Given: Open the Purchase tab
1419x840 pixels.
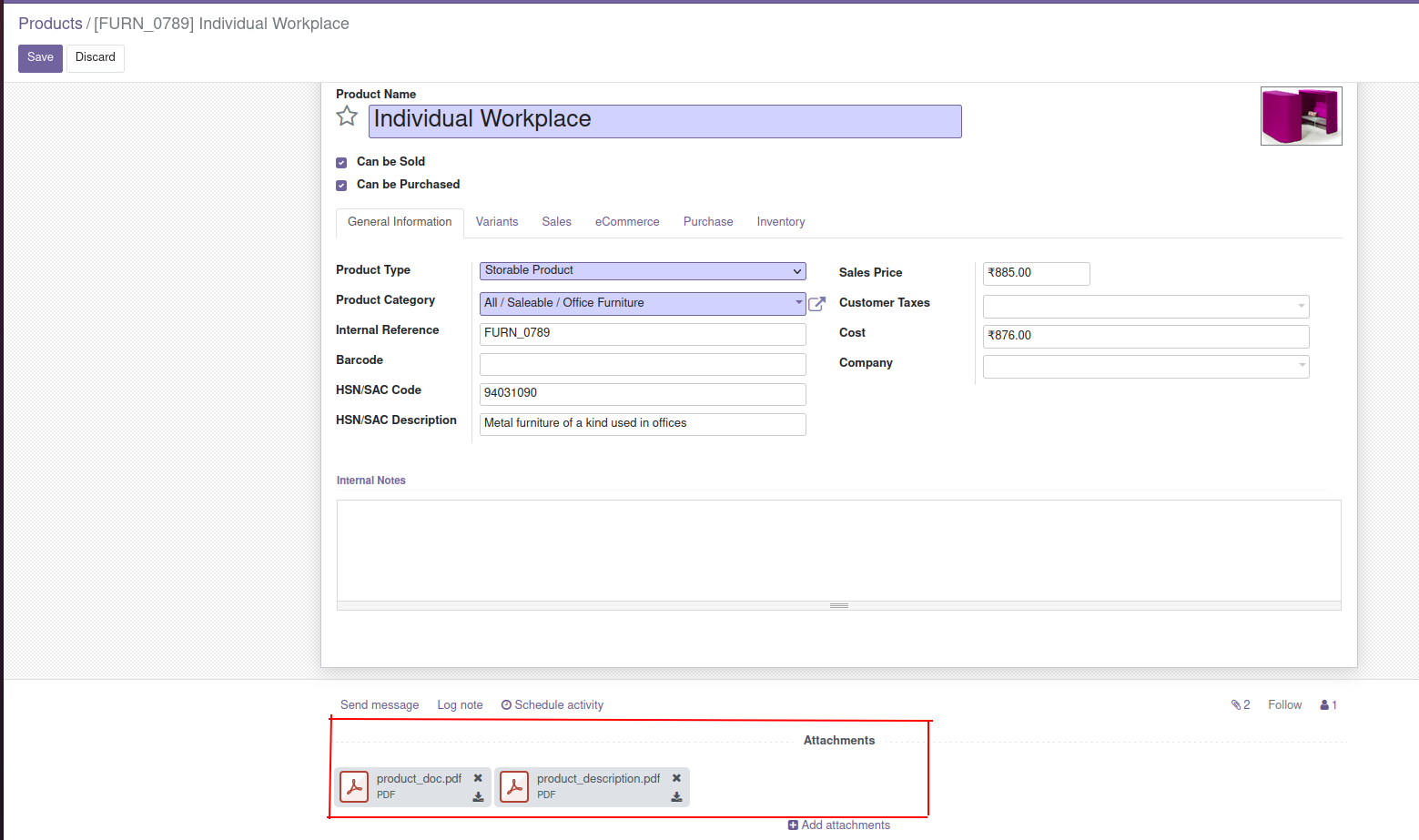Looking at the screenshot, I should 708,222.
